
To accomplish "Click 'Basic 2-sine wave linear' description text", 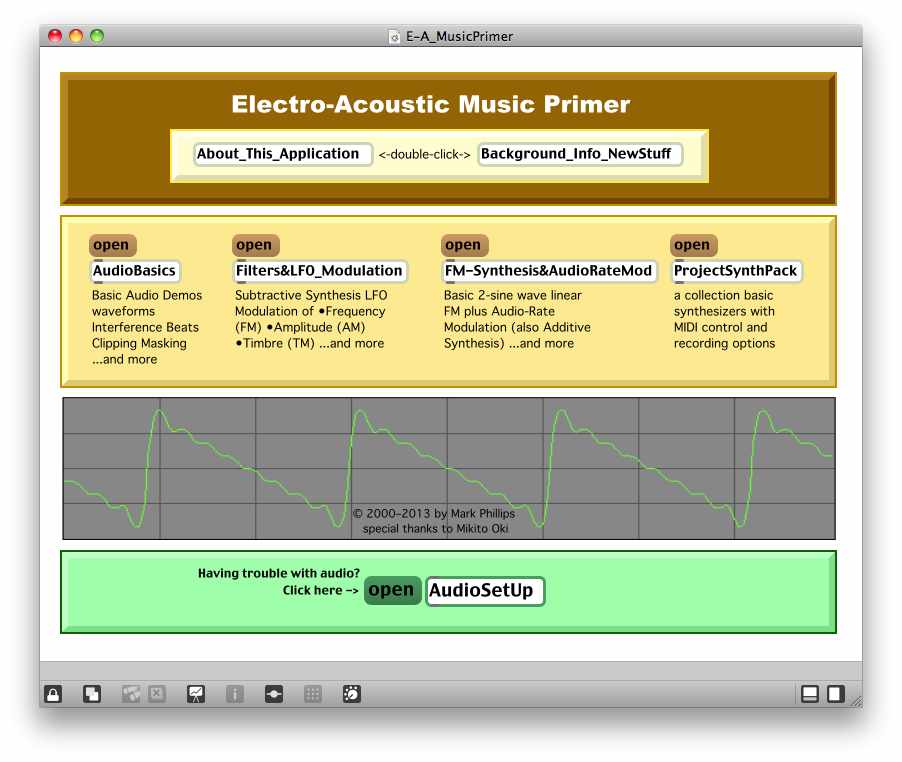I will [513, 296].
